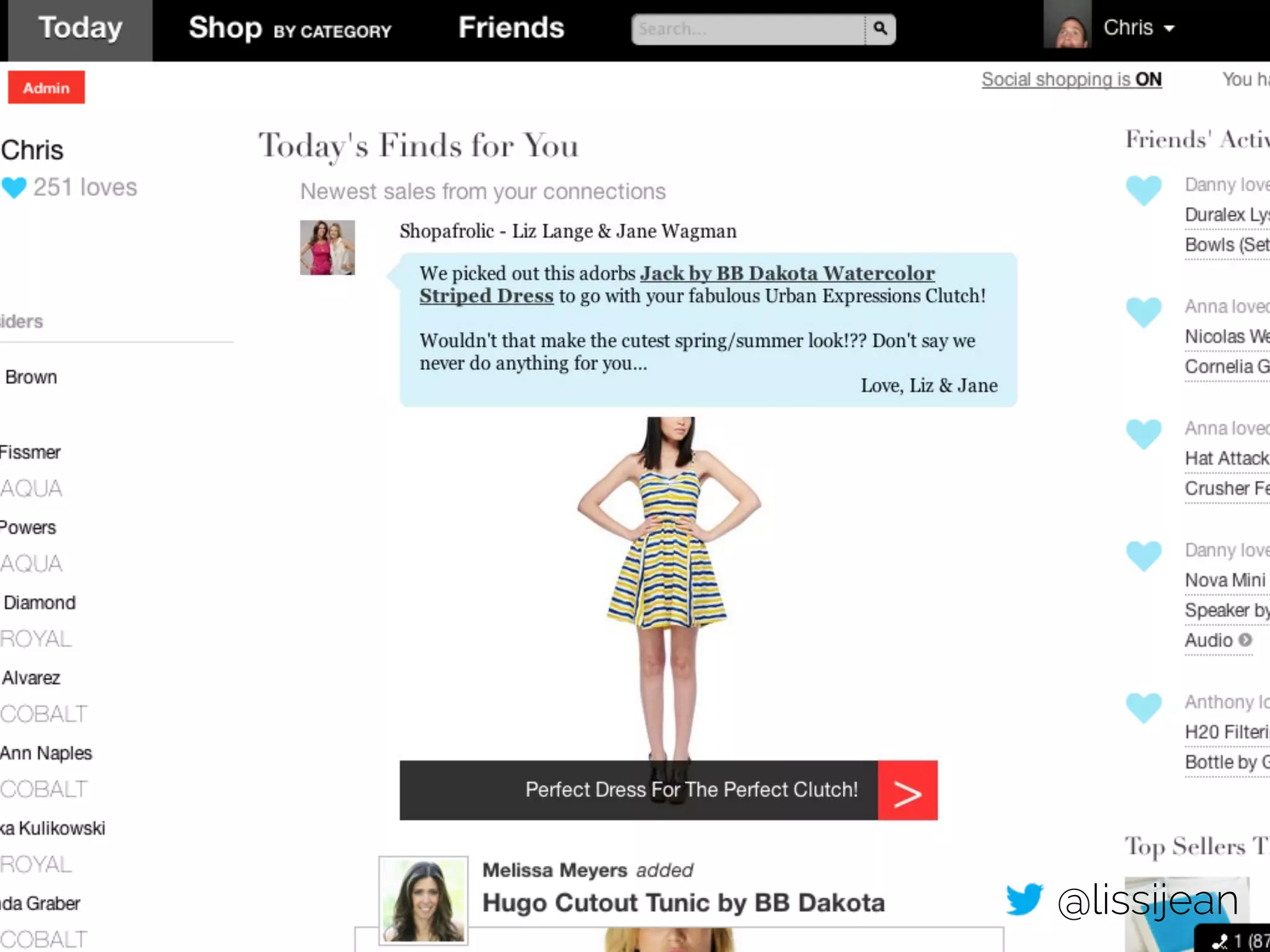Click heart icon beside Nicolas activity
The image size is (1270, 952).
point(1143,311)
